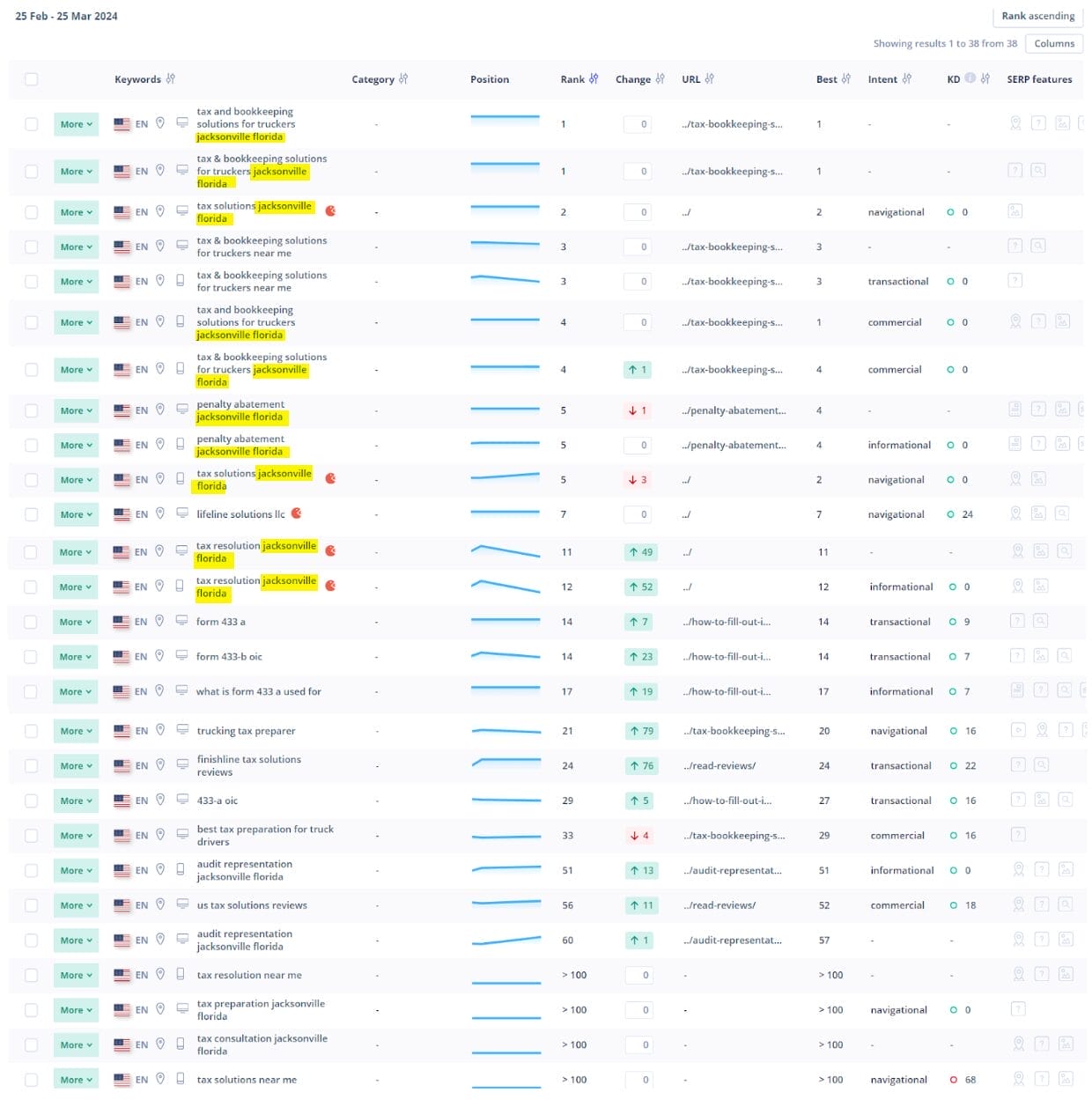Click the desktop device icon for trucking tax preparer
The width and height of the screenshot is (1092, 1107).
pos(182,730)
